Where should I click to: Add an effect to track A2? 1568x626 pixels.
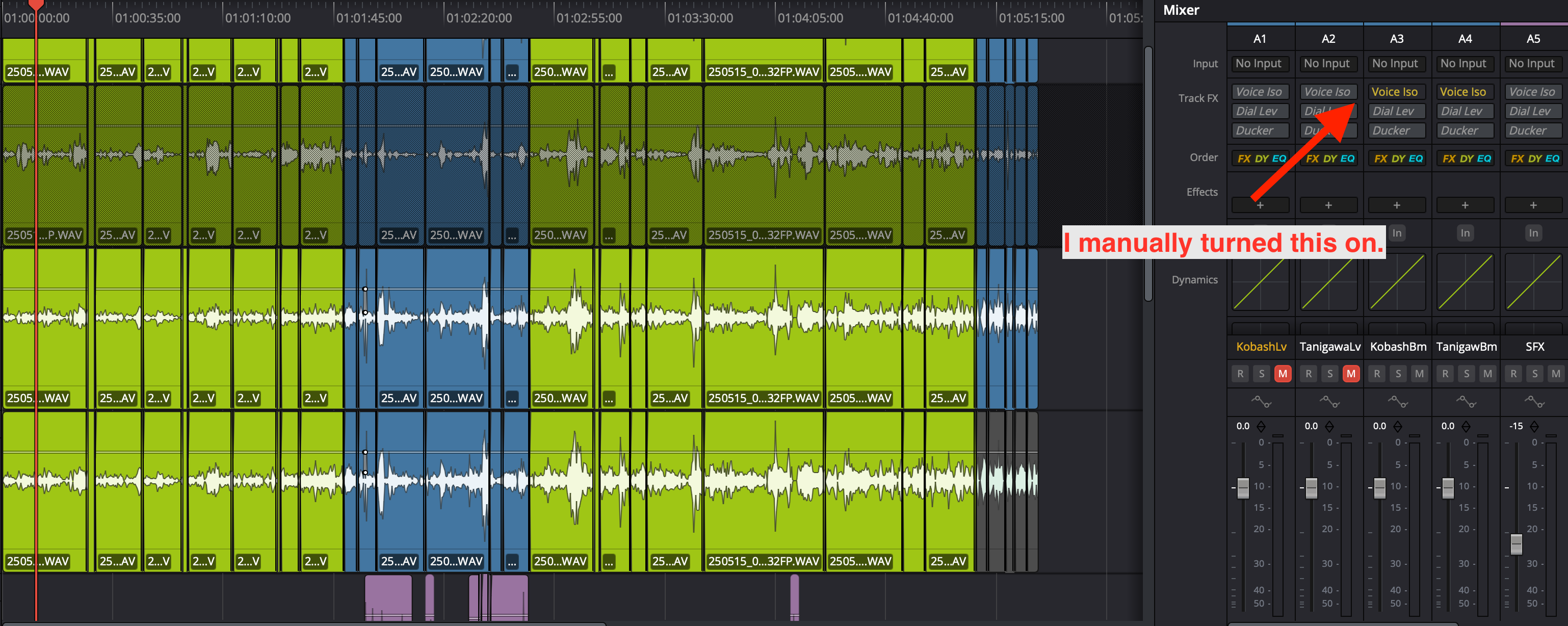[x=1328, y=205]
